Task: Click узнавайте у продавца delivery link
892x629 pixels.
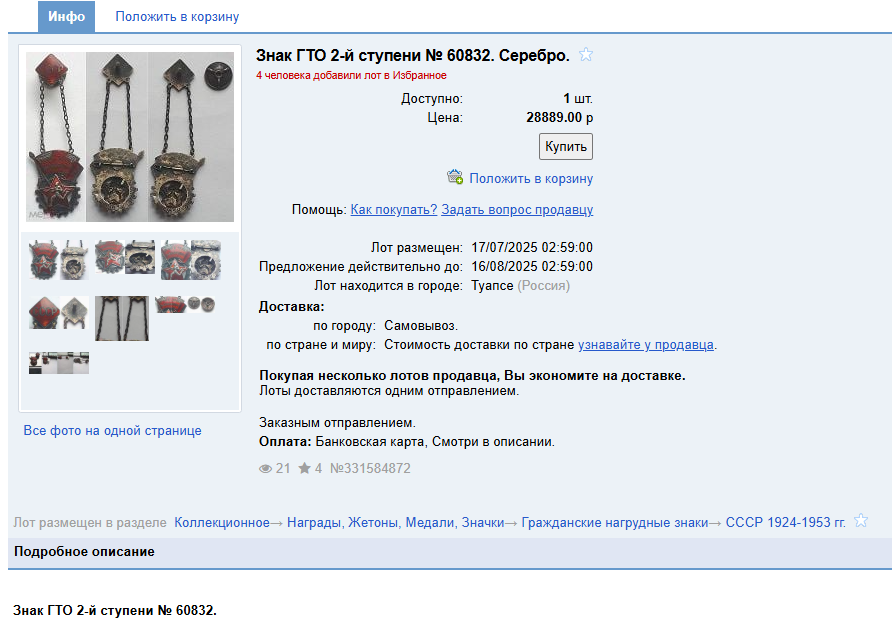Action: [646, 345]
